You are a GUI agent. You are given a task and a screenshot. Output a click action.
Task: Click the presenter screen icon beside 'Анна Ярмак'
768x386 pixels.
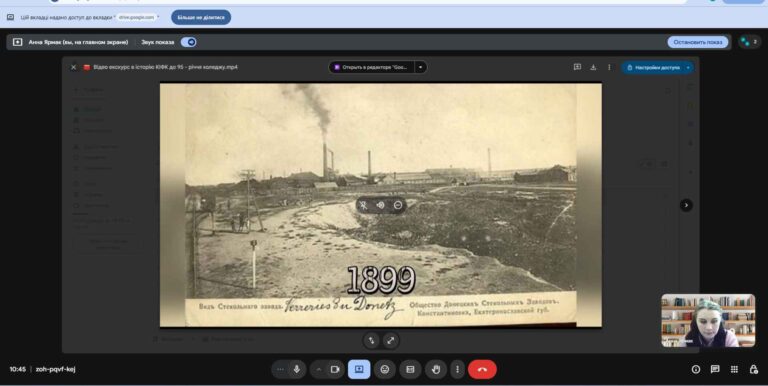[18, 42]
